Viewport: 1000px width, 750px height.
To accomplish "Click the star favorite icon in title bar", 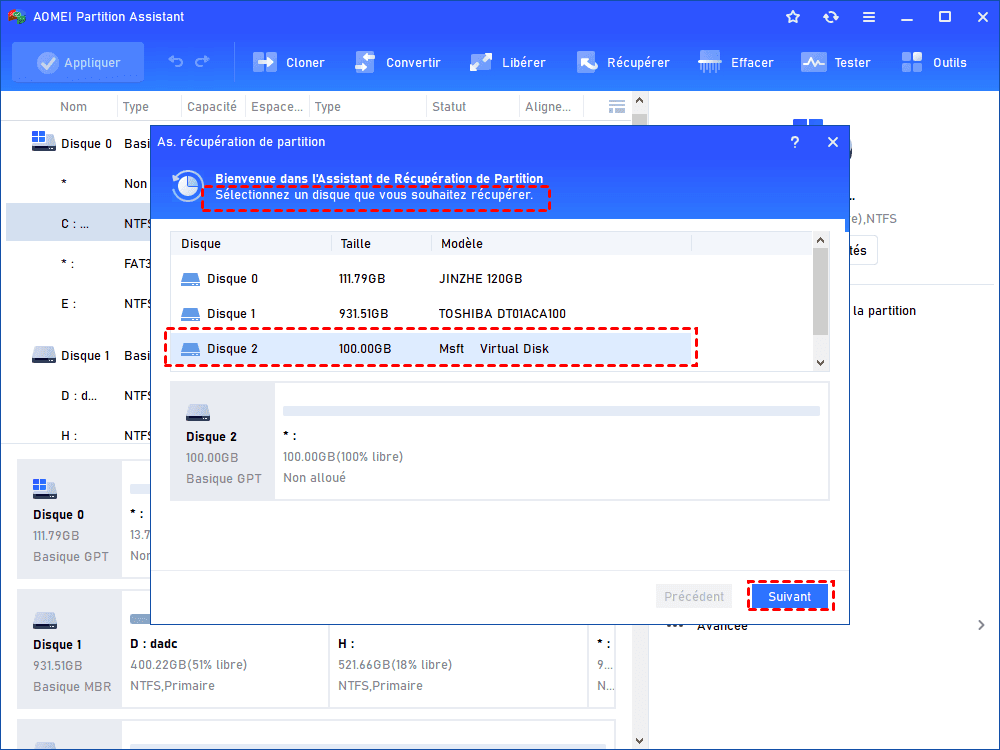I will click(x=793, y=17).
